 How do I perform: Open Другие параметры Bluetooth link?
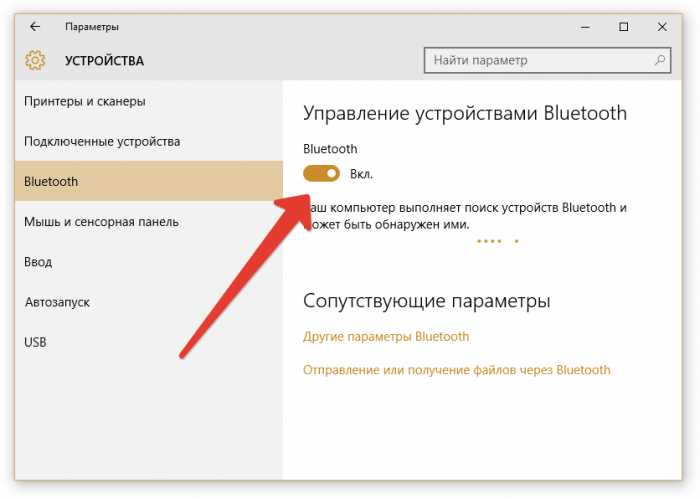[x=386, y=336]
